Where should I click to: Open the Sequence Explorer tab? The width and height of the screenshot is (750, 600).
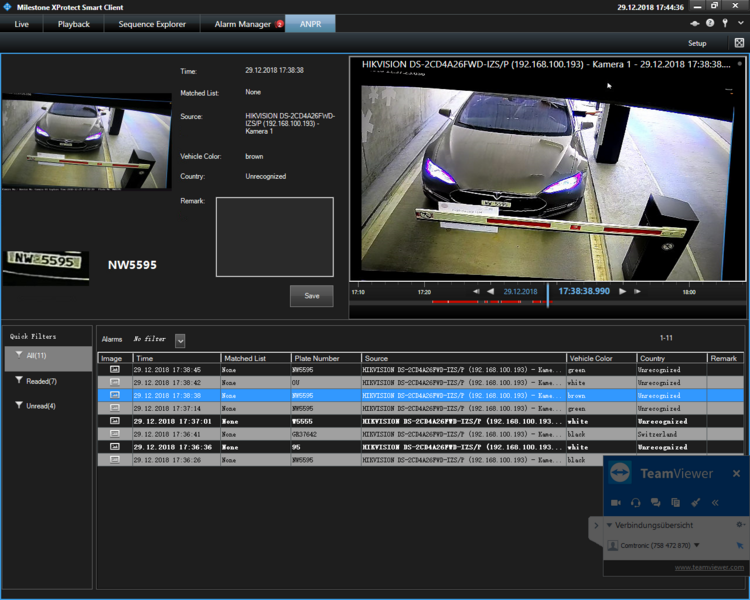point(152,24)
